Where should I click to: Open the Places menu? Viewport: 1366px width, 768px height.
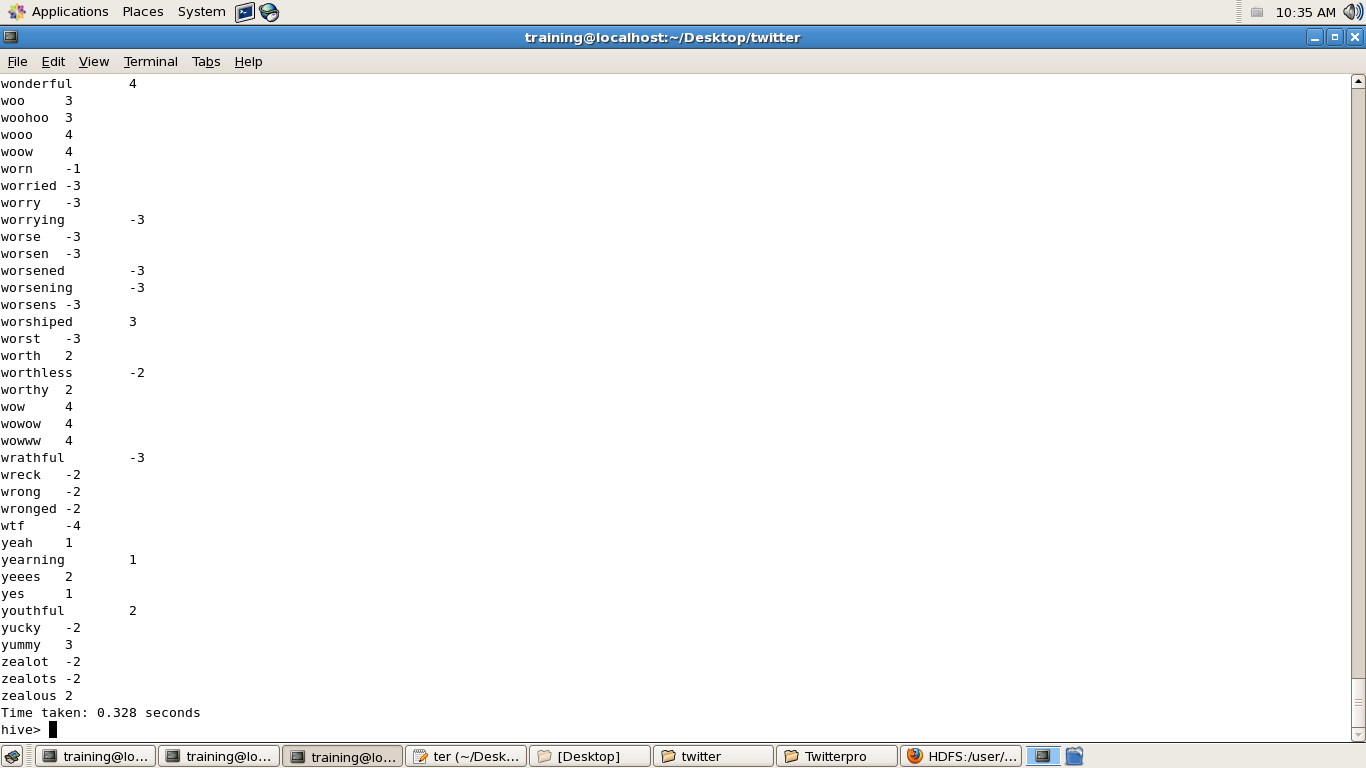coord(143,12)
